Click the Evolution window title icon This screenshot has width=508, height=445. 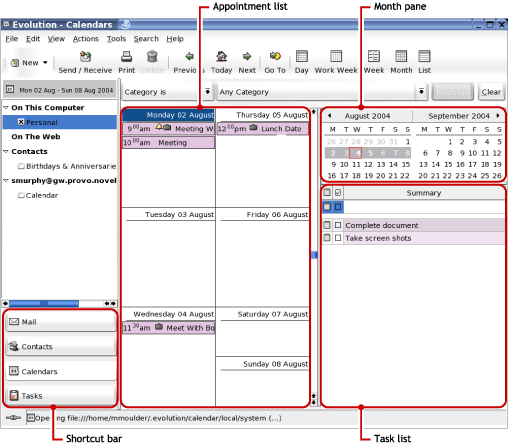coord(6,24)
